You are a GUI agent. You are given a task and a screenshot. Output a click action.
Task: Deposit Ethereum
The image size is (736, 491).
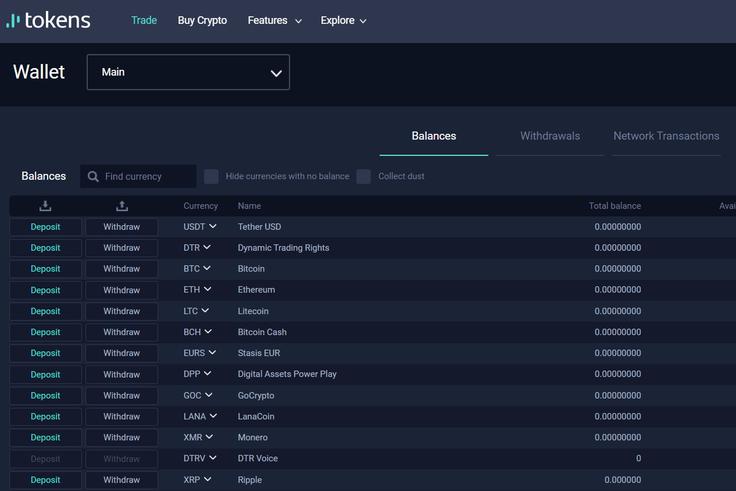[x=46, y=290]
